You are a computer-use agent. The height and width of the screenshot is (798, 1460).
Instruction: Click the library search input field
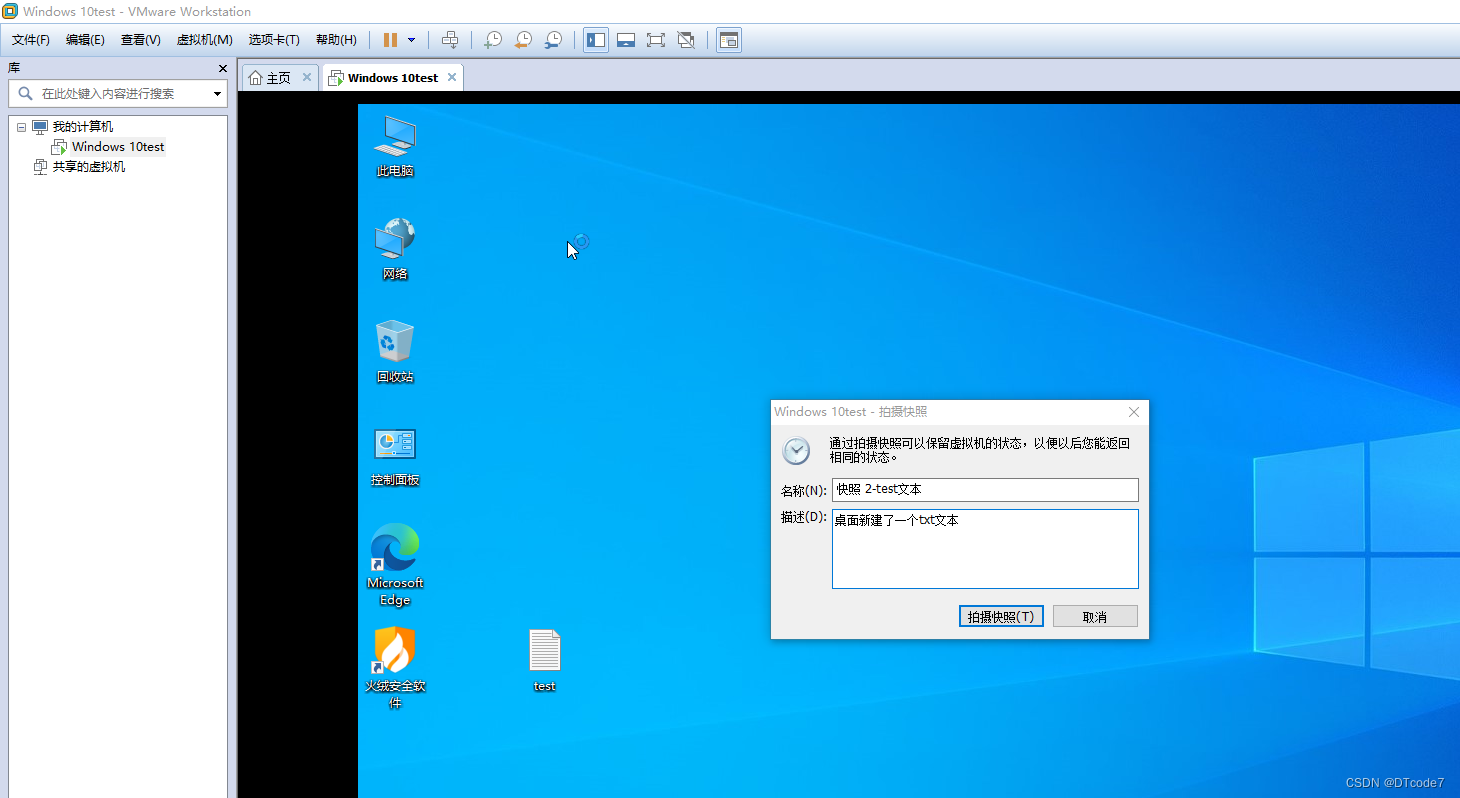click(x=118, y=93)
